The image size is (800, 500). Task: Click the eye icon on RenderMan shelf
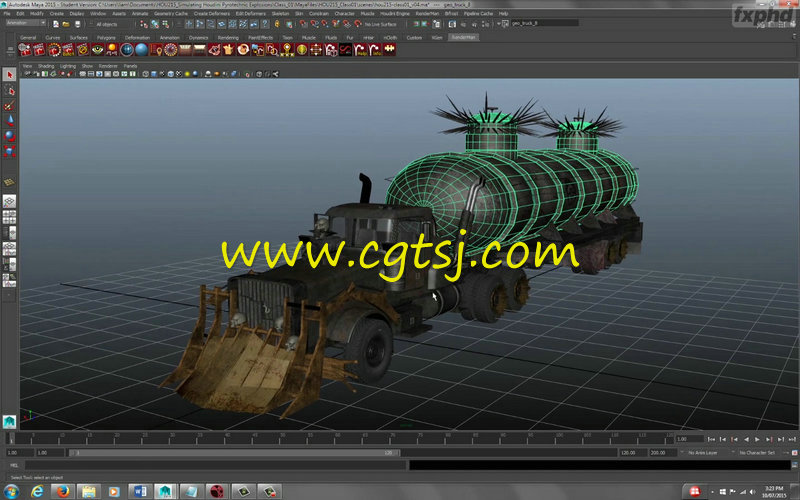coord(97,49)
